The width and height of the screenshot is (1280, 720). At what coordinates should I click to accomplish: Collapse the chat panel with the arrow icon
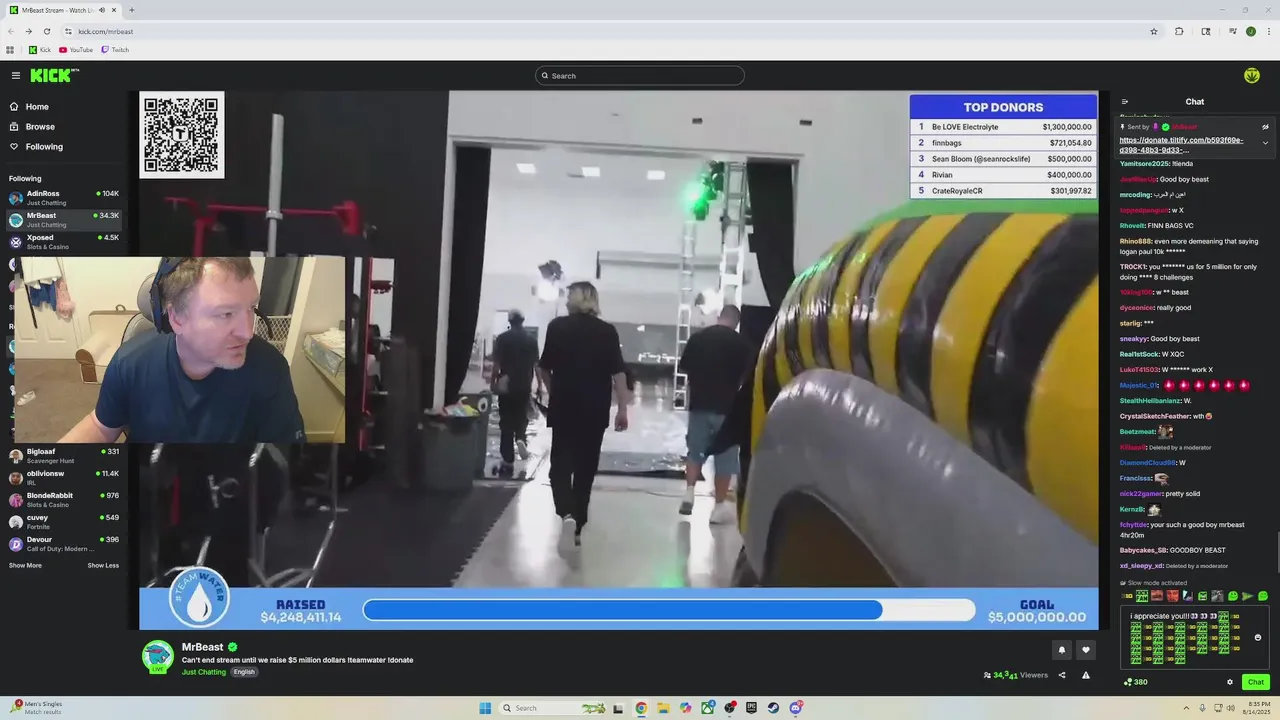coord(1125,102)
